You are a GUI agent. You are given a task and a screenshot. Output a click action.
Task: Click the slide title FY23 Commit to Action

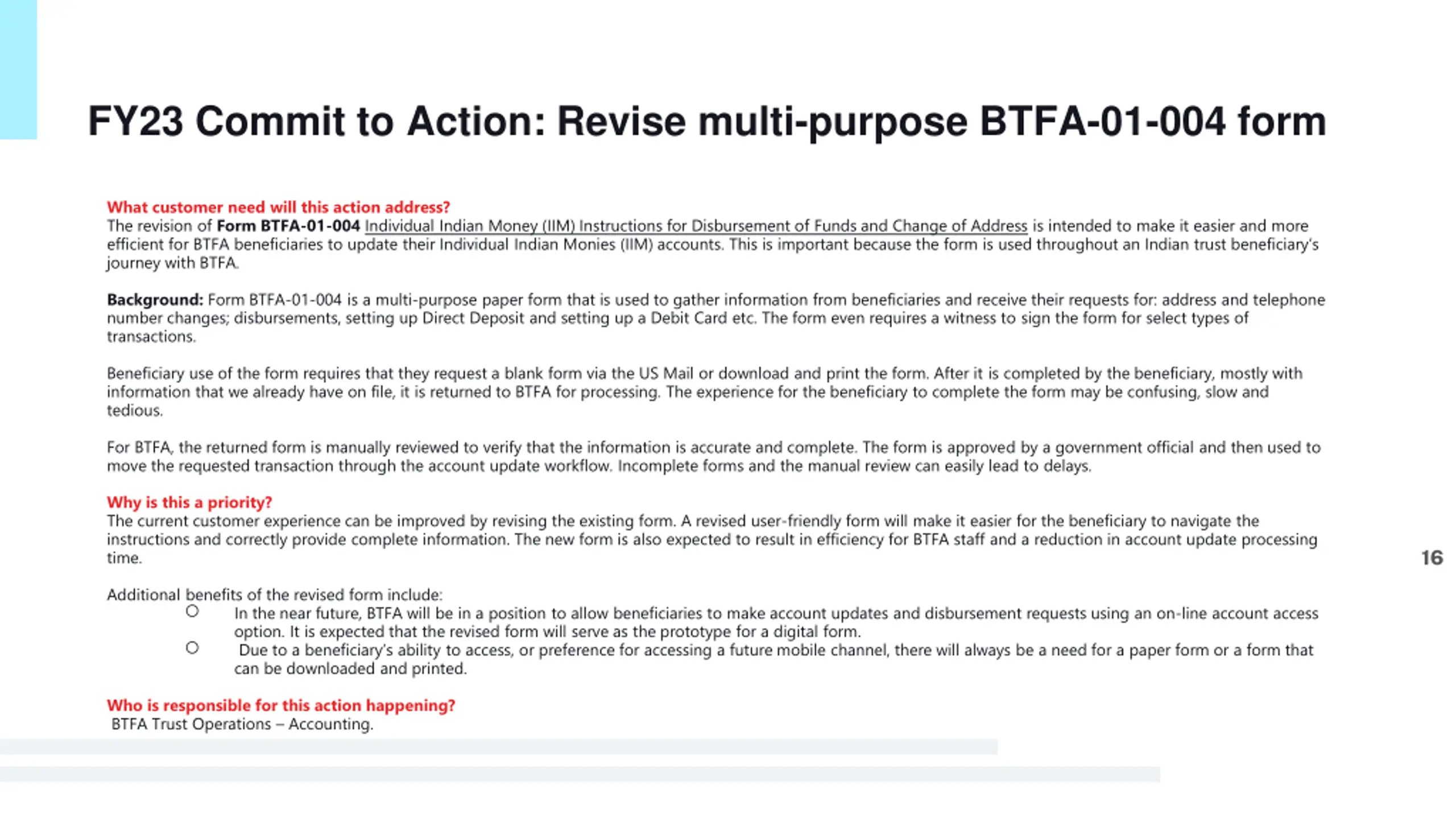707,122
